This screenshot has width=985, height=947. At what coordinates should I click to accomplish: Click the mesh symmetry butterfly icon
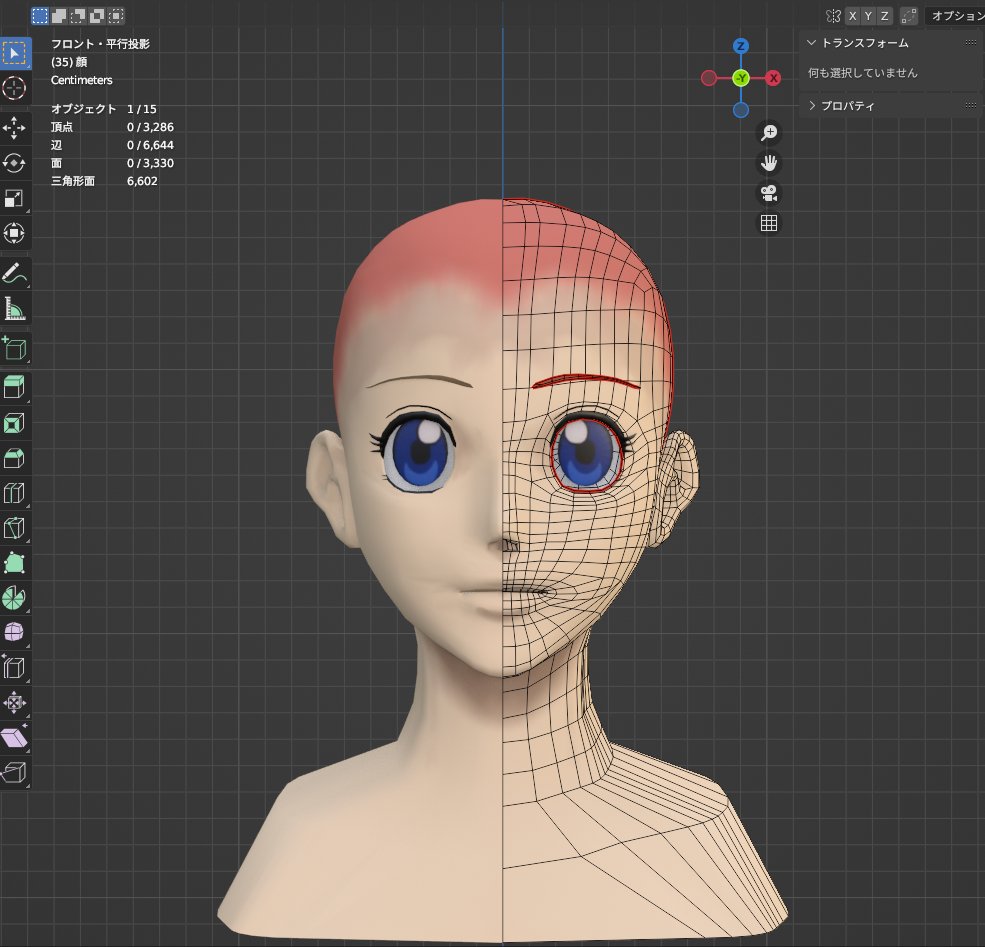pos(833,16)
